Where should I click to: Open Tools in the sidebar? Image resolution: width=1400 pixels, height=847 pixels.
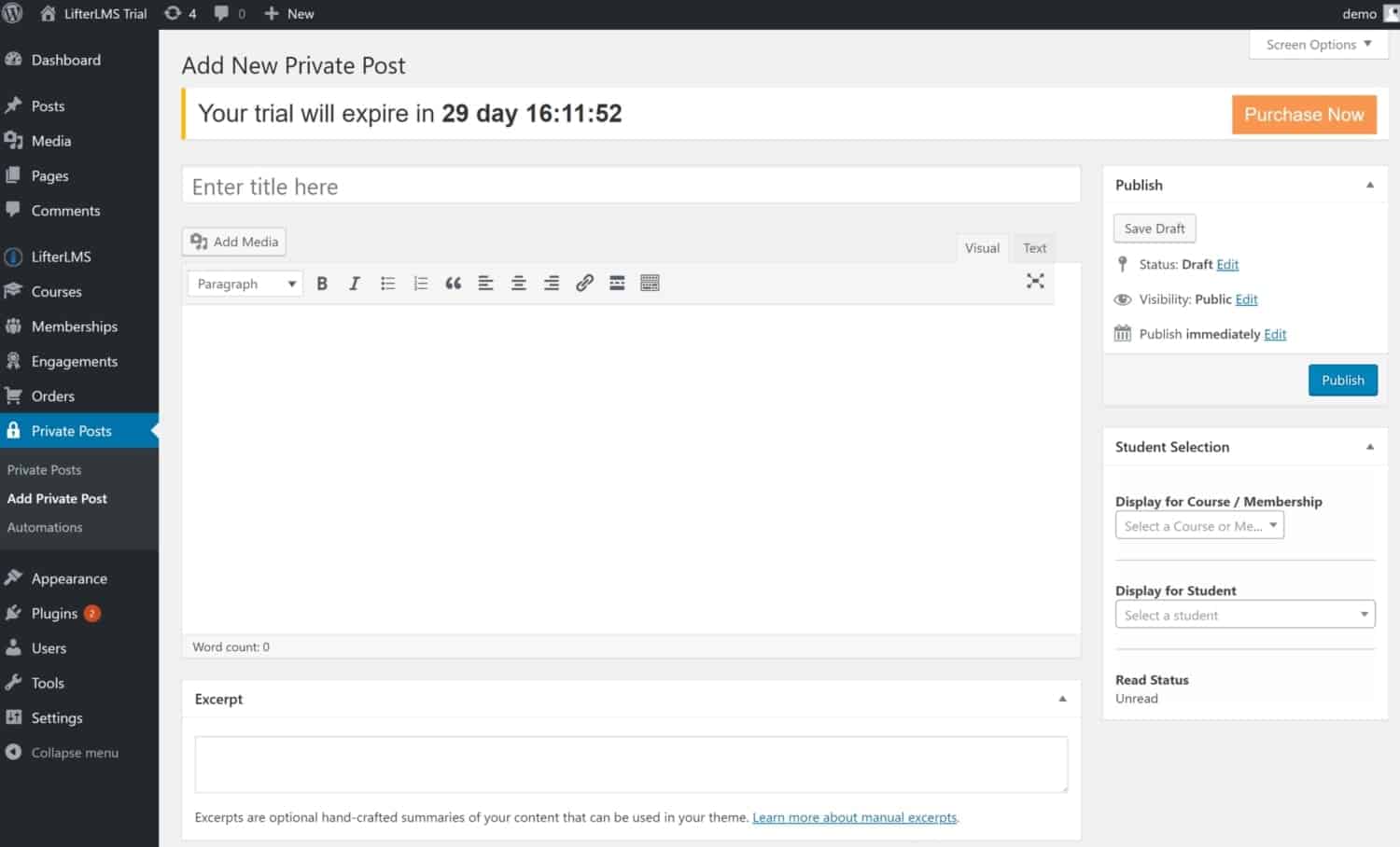[79, 684]
